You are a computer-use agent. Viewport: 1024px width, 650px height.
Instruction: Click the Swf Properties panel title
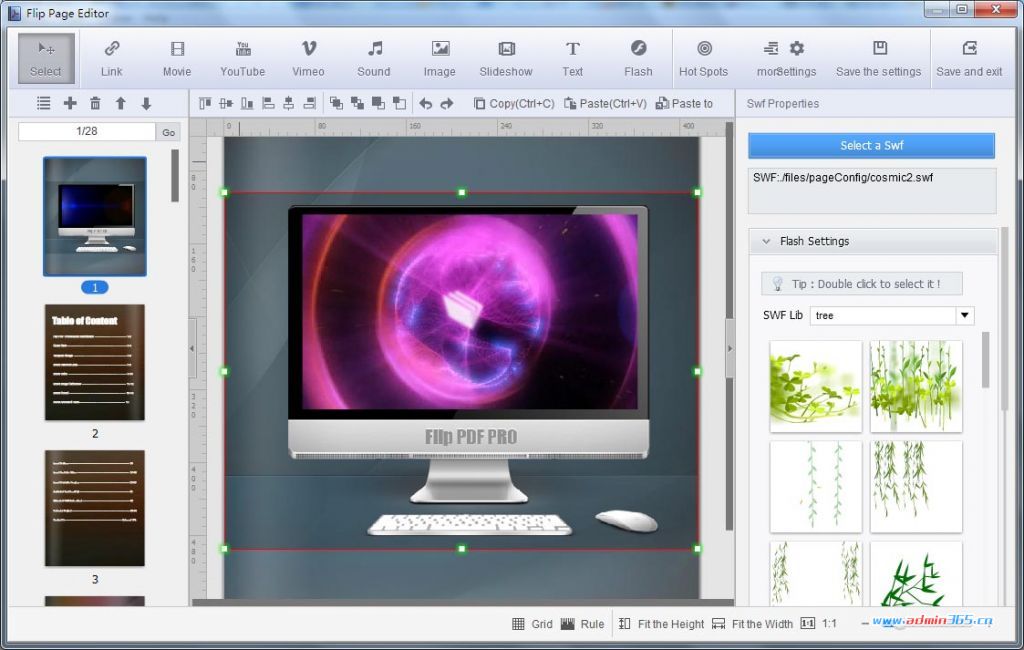782,103
